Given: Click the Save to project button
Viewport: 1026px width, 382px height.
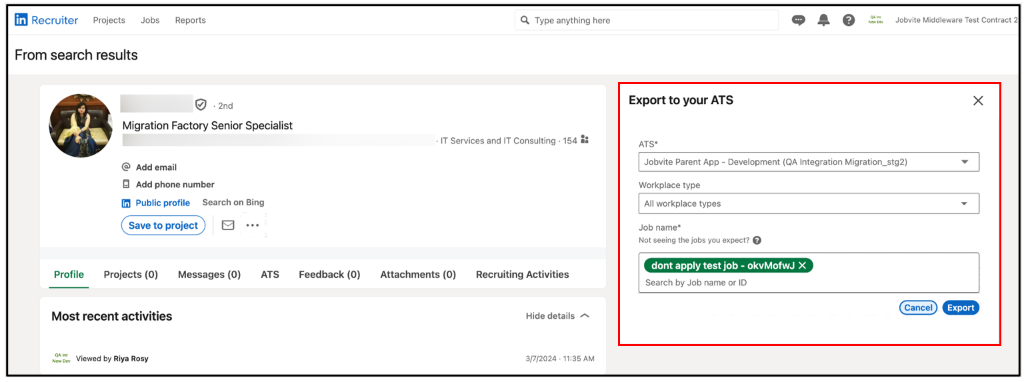Looking at the screenshot, I should point(163,225).
